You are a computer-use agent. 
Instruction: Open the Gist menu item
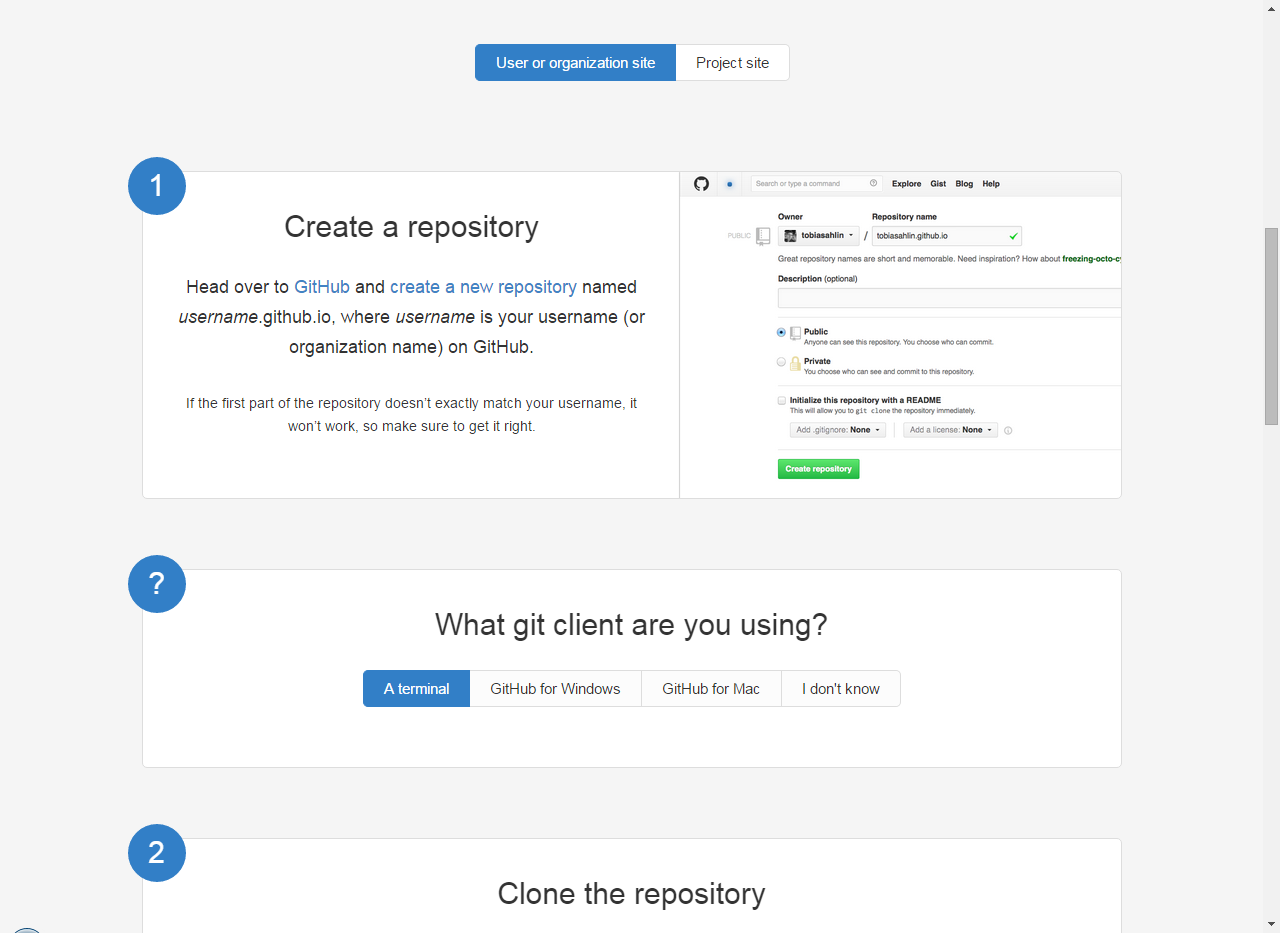(938, 184)
